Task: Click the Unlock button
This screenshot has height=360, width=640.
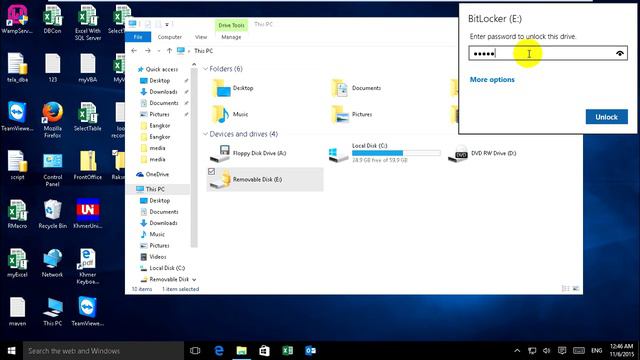Action: pyautogui.click(x=607, y=117)
